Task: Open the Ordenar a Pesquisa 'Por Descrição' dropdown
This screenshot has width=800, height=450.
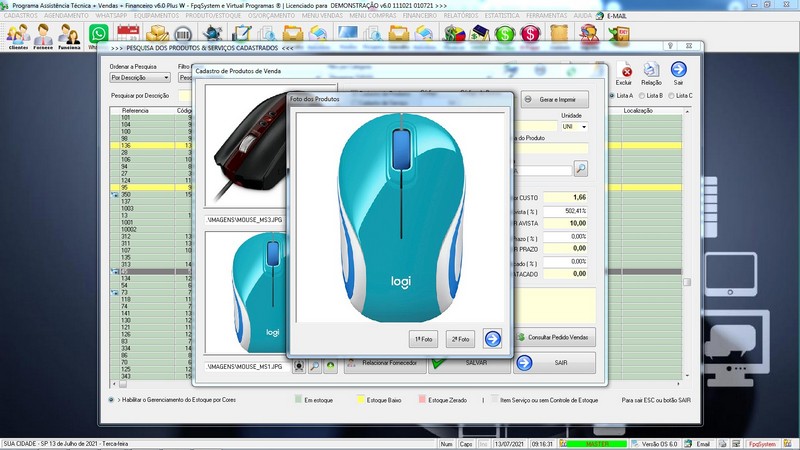Action: pos(140,78)
